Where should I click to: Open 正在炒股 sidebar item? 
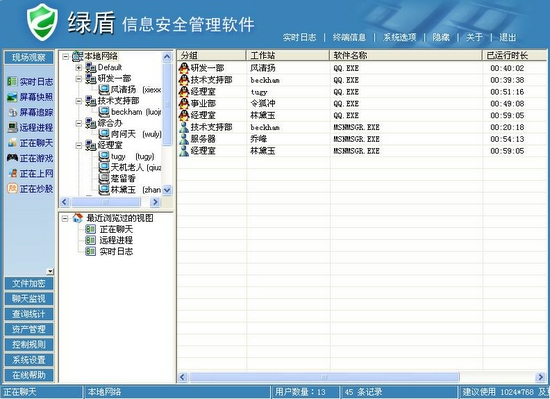30,189
